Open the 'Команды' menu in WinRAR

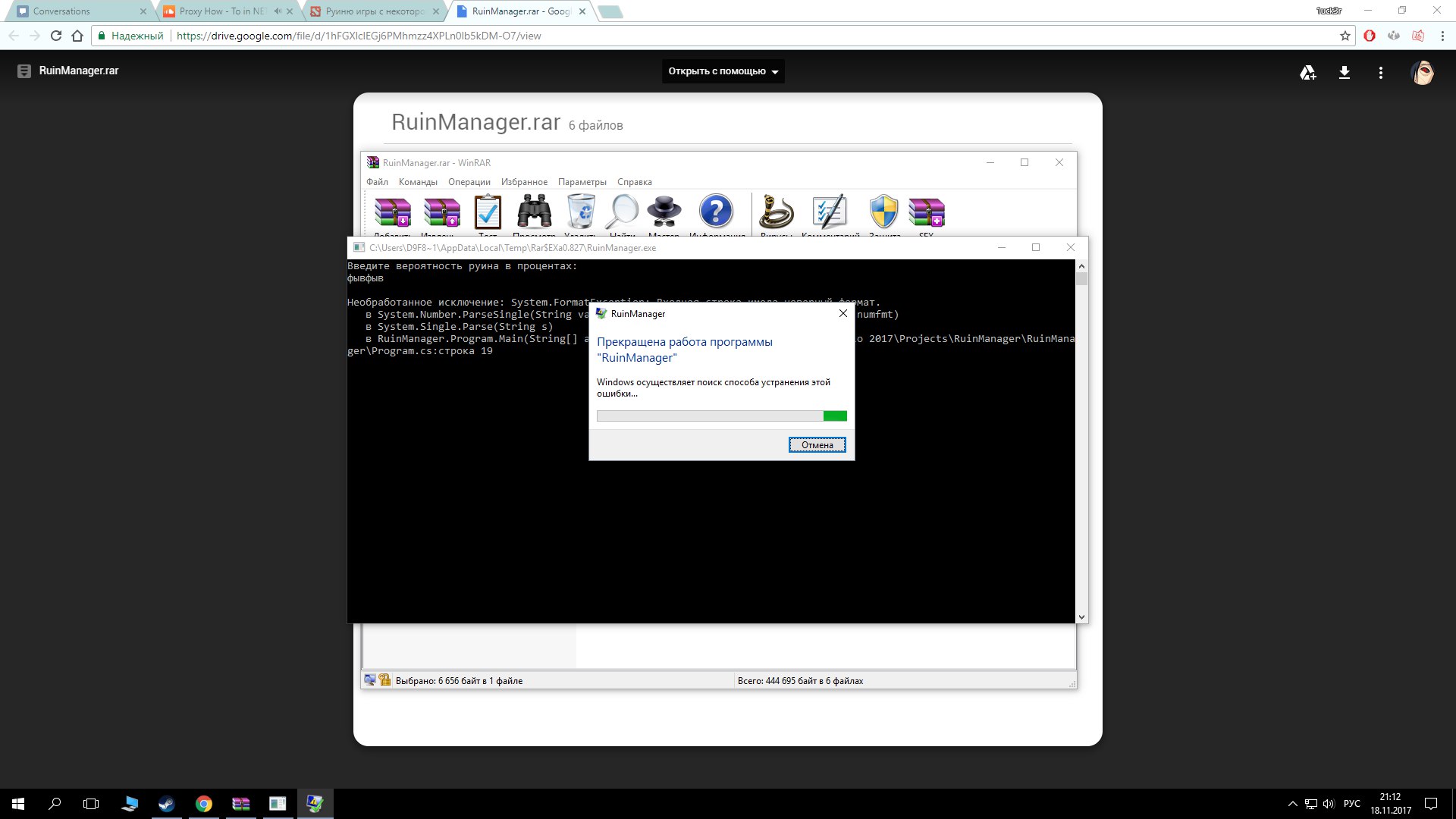pyautogui.click(x=418, y=182)
